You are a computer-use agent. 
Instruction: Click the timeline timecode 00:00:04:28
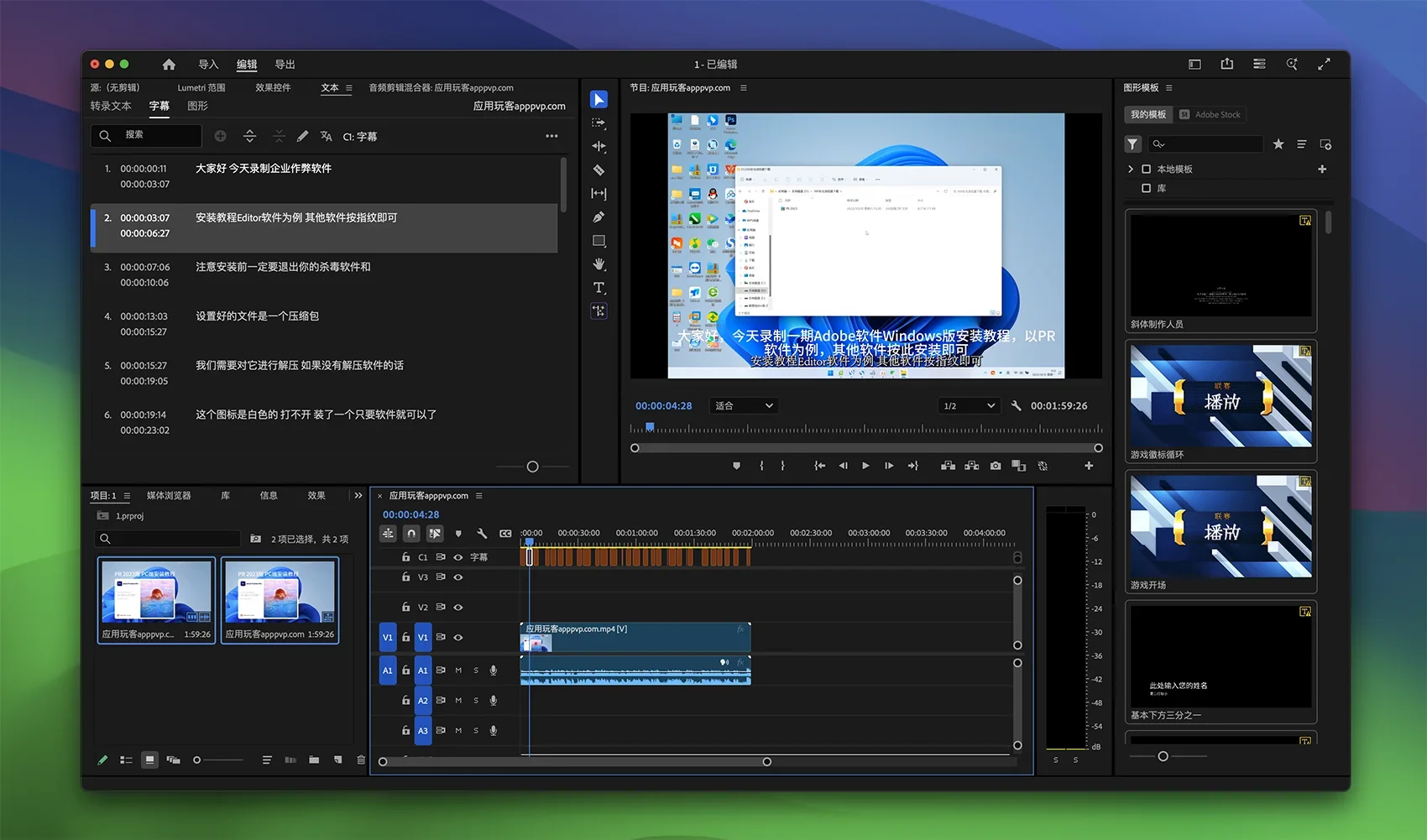click(411, 515)
